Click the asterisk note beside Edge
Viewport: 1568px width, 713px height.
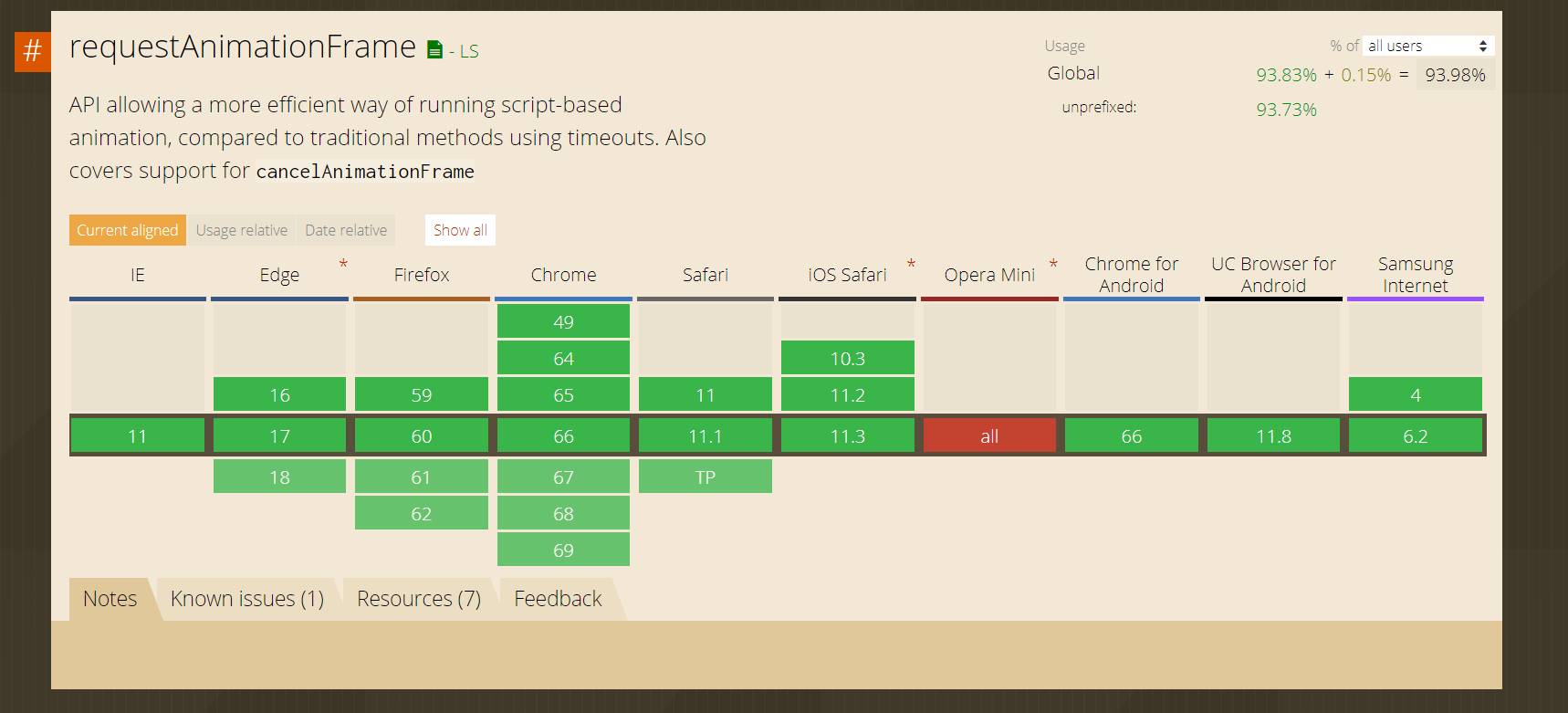click(x=343, y=264)
